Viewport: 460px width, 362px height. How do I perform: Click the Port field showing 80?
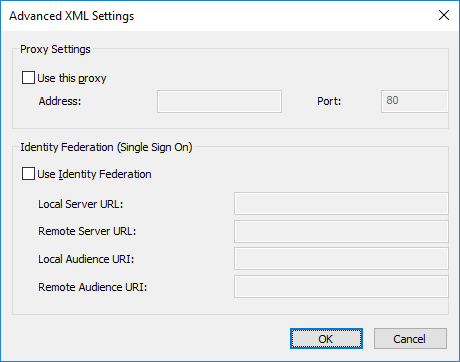[414, 101]
